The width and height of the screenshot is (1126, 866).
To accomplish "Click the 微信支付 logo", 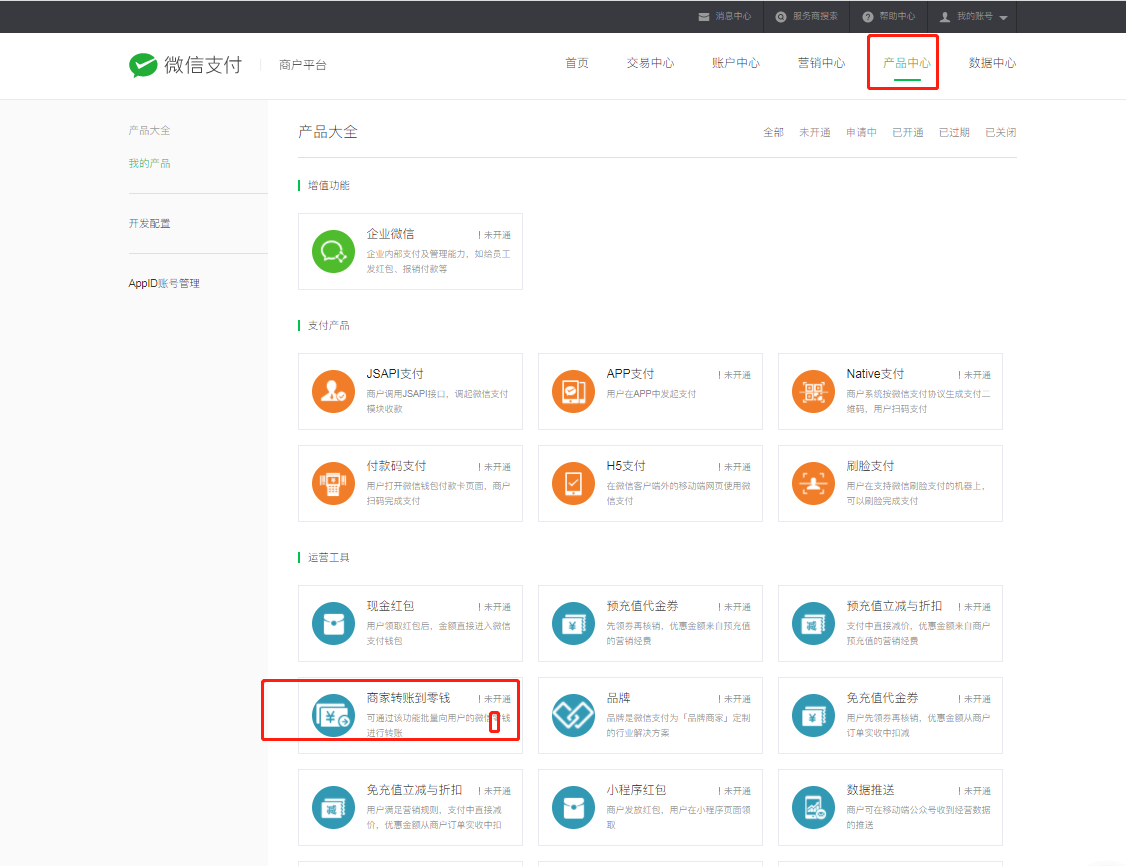I will coord(186,65).
